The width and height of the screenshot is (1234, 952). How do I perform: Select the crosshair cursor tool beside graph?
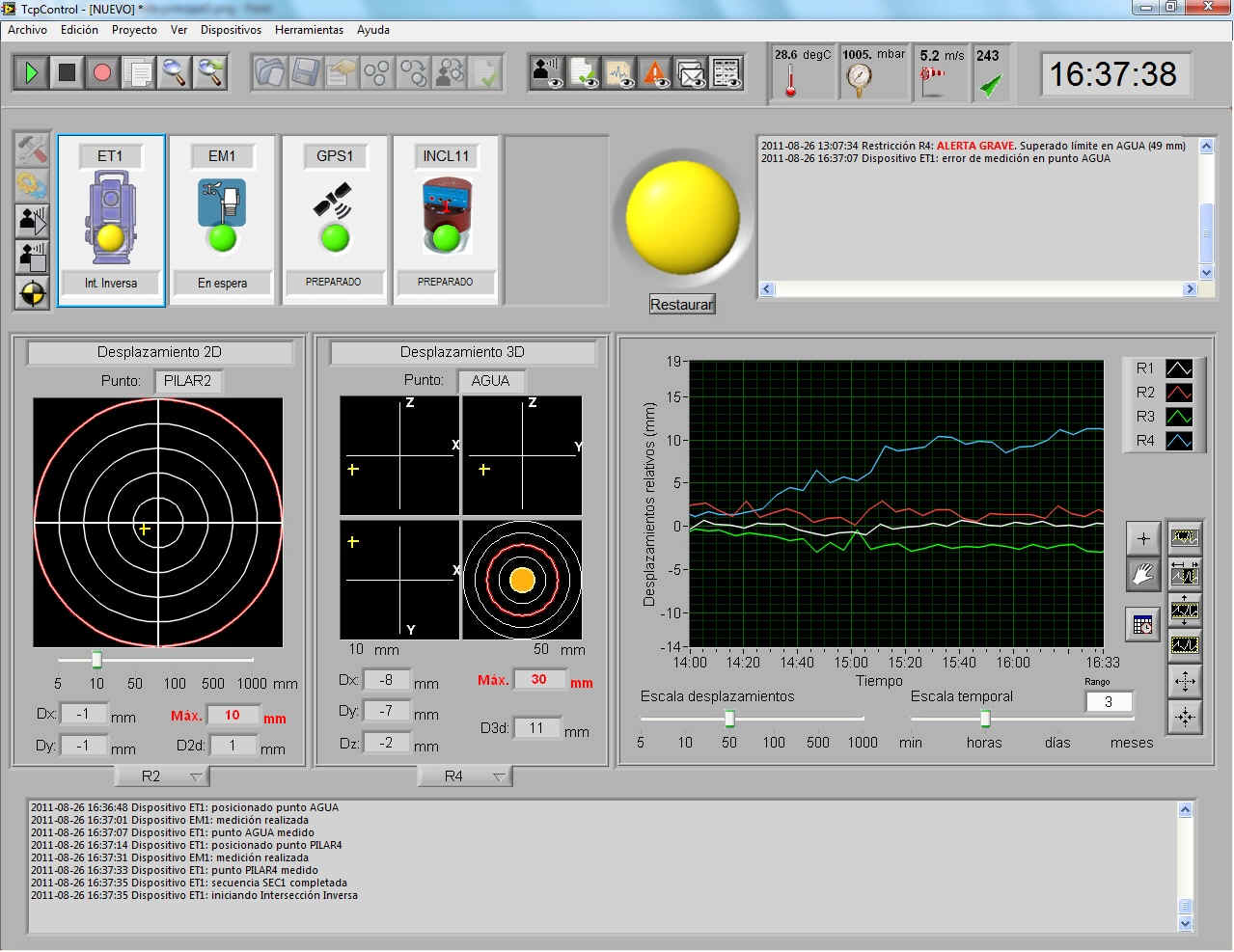(1143, 538)
